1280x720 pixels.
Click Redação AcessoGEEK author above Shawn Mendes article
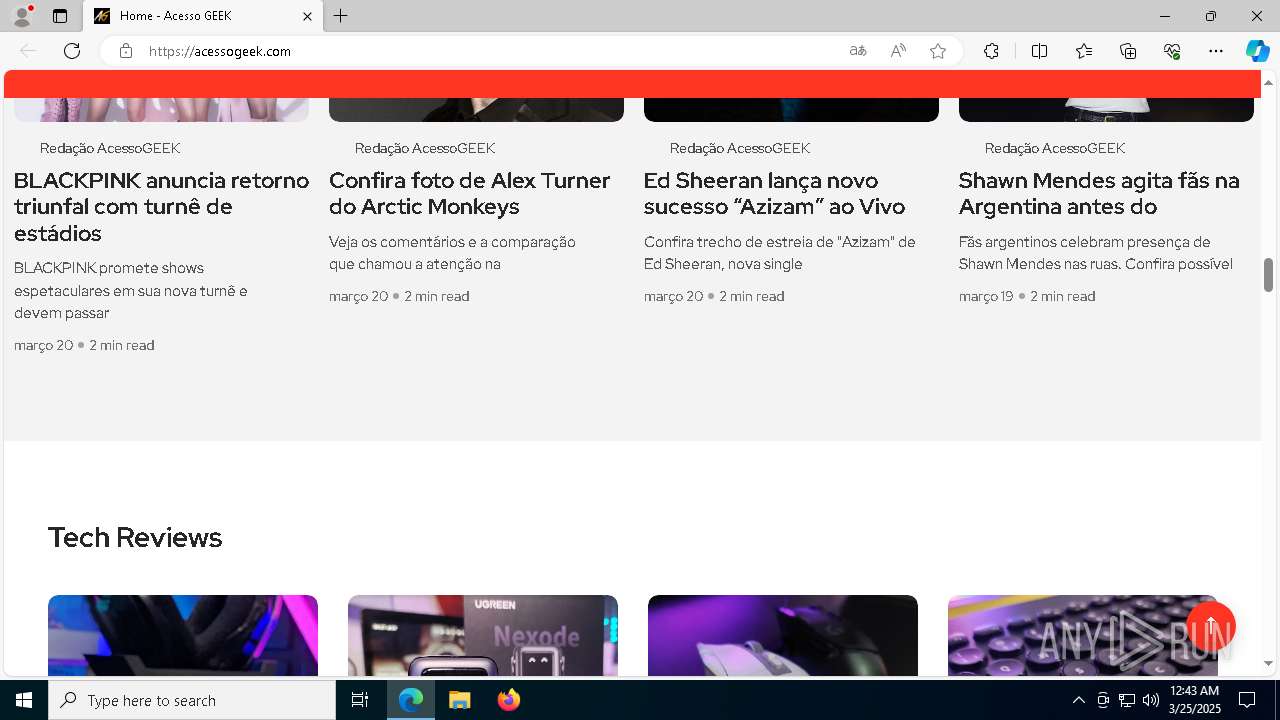click(x=1055, y=148)
